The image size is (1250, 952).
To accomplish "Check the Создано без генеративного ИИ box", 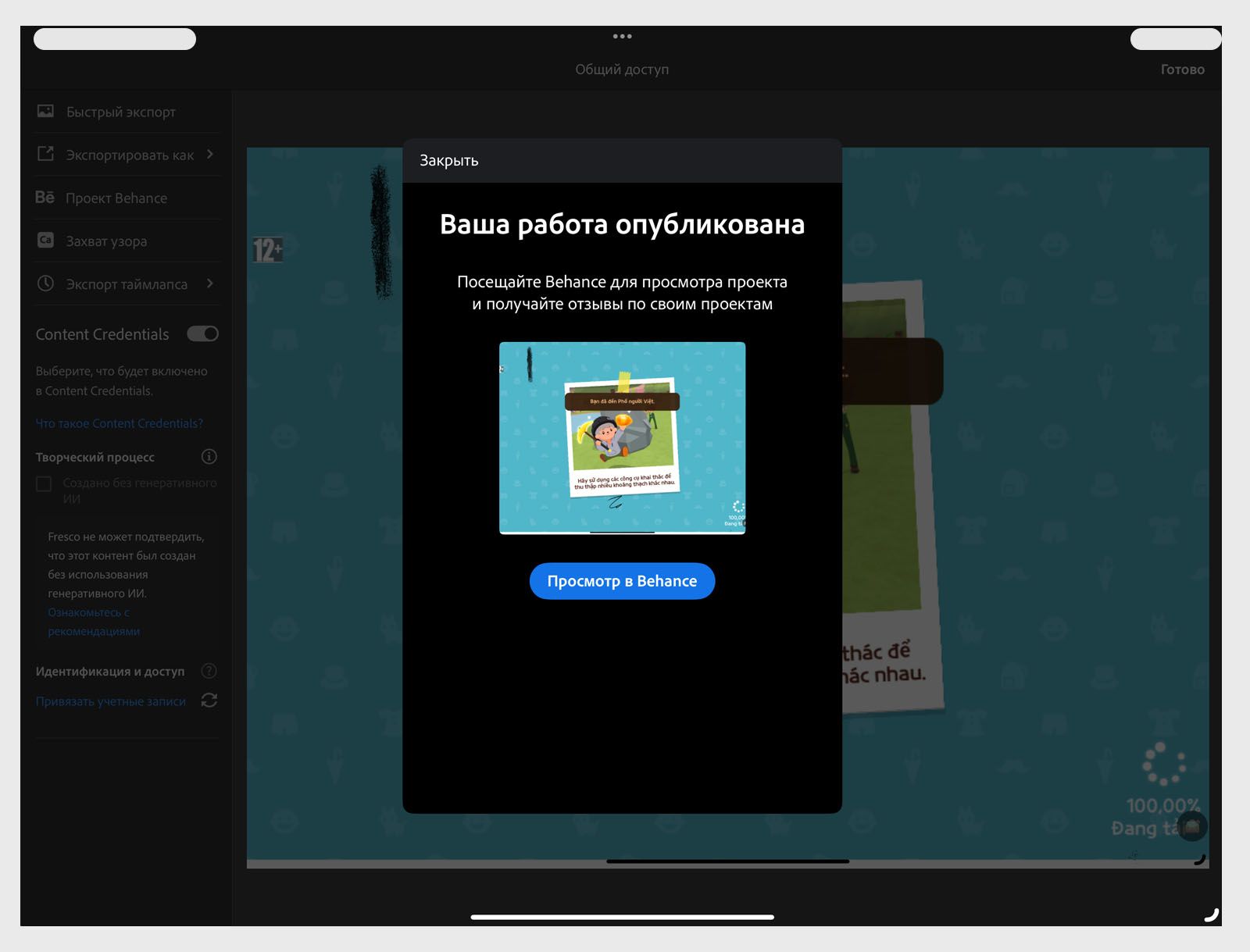I will coord(45,484).
